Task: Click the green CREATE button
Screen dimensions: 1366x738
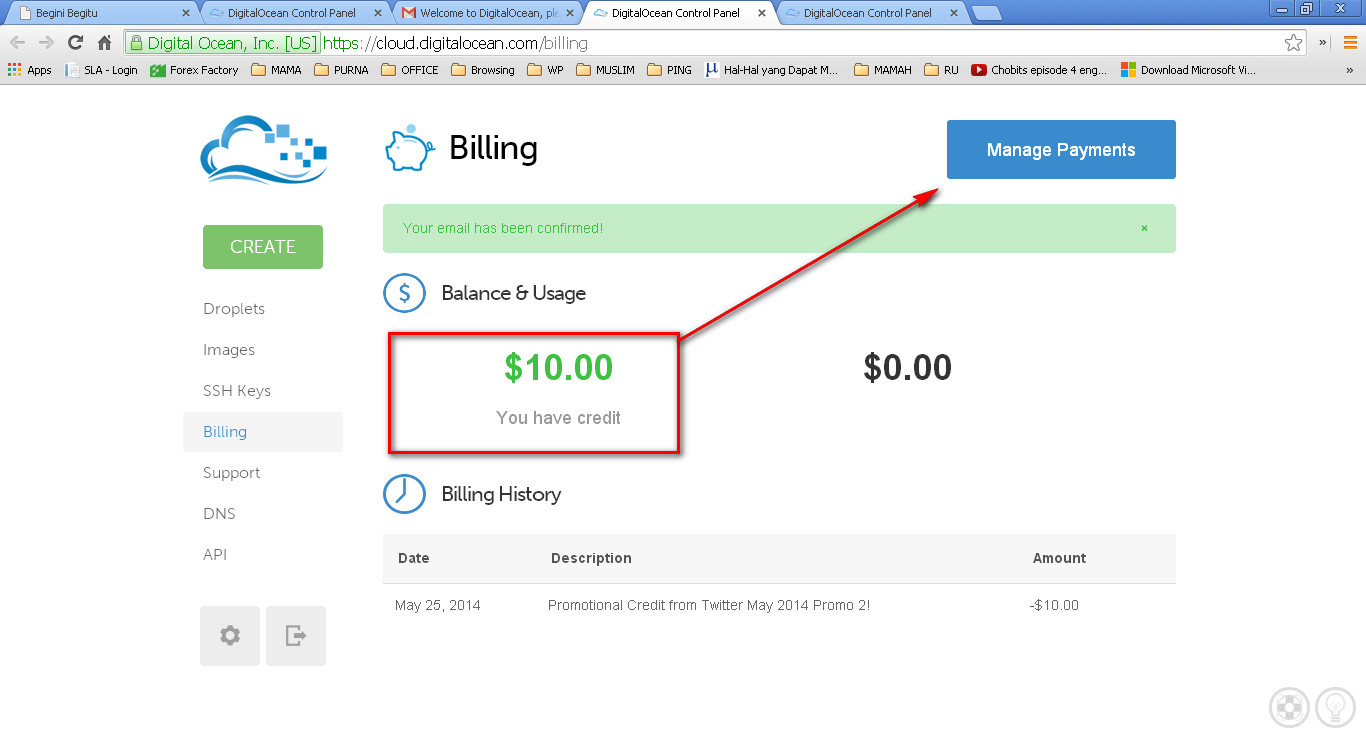Action: [x=263, y=247]
